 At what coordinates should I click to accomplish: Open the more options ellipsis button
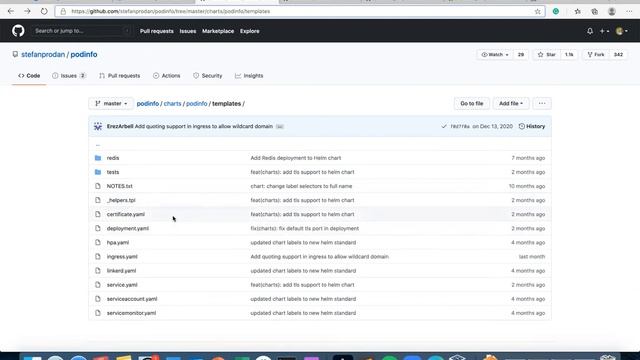click(x=542, y=104)
